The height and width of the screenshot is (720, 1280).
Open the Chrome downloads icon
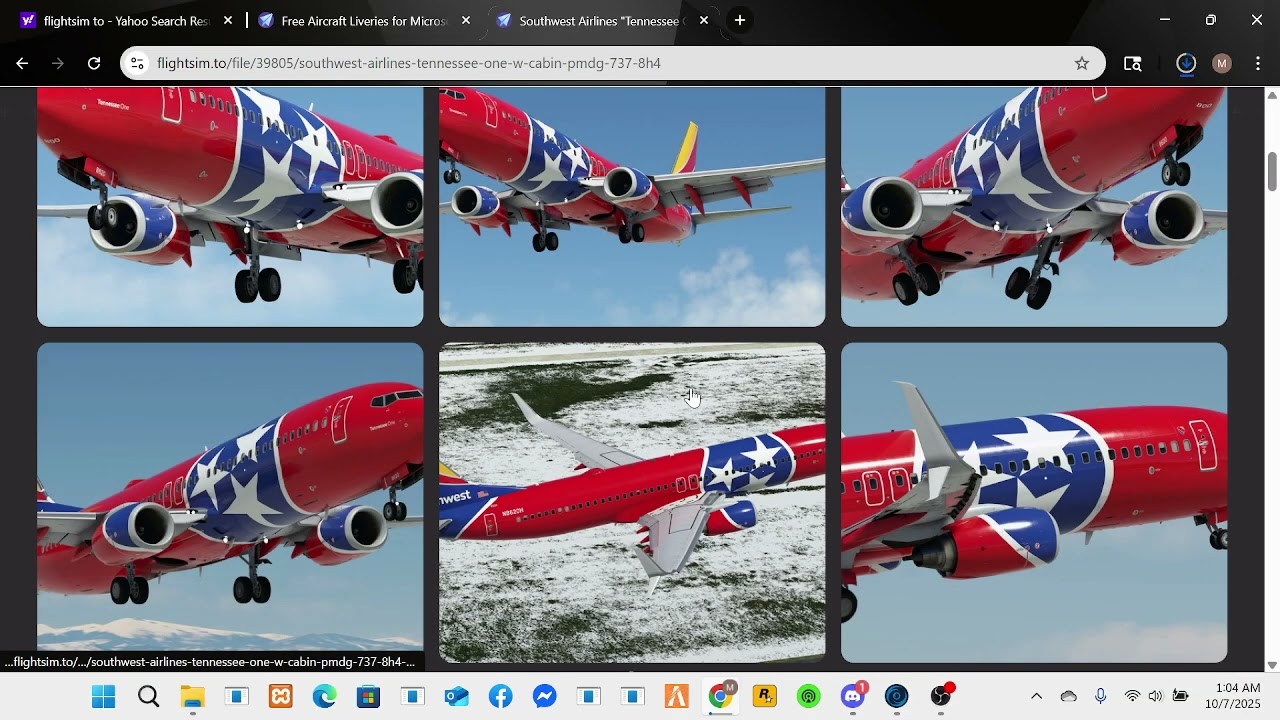(1186, 63)
